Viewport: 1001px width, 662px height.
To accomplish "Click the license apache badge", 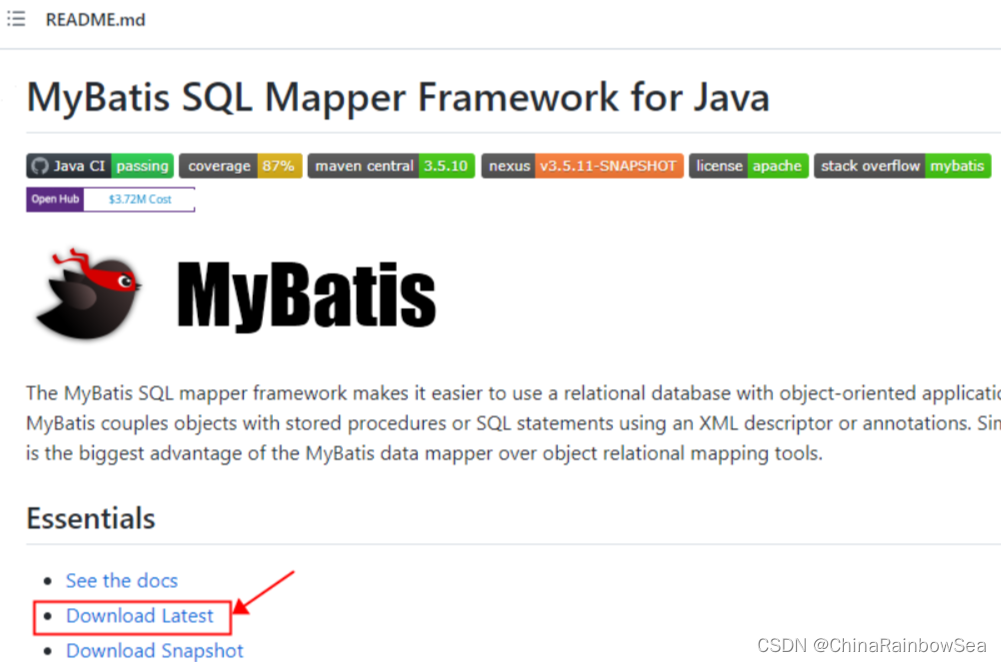I will [x=749, y=166].
